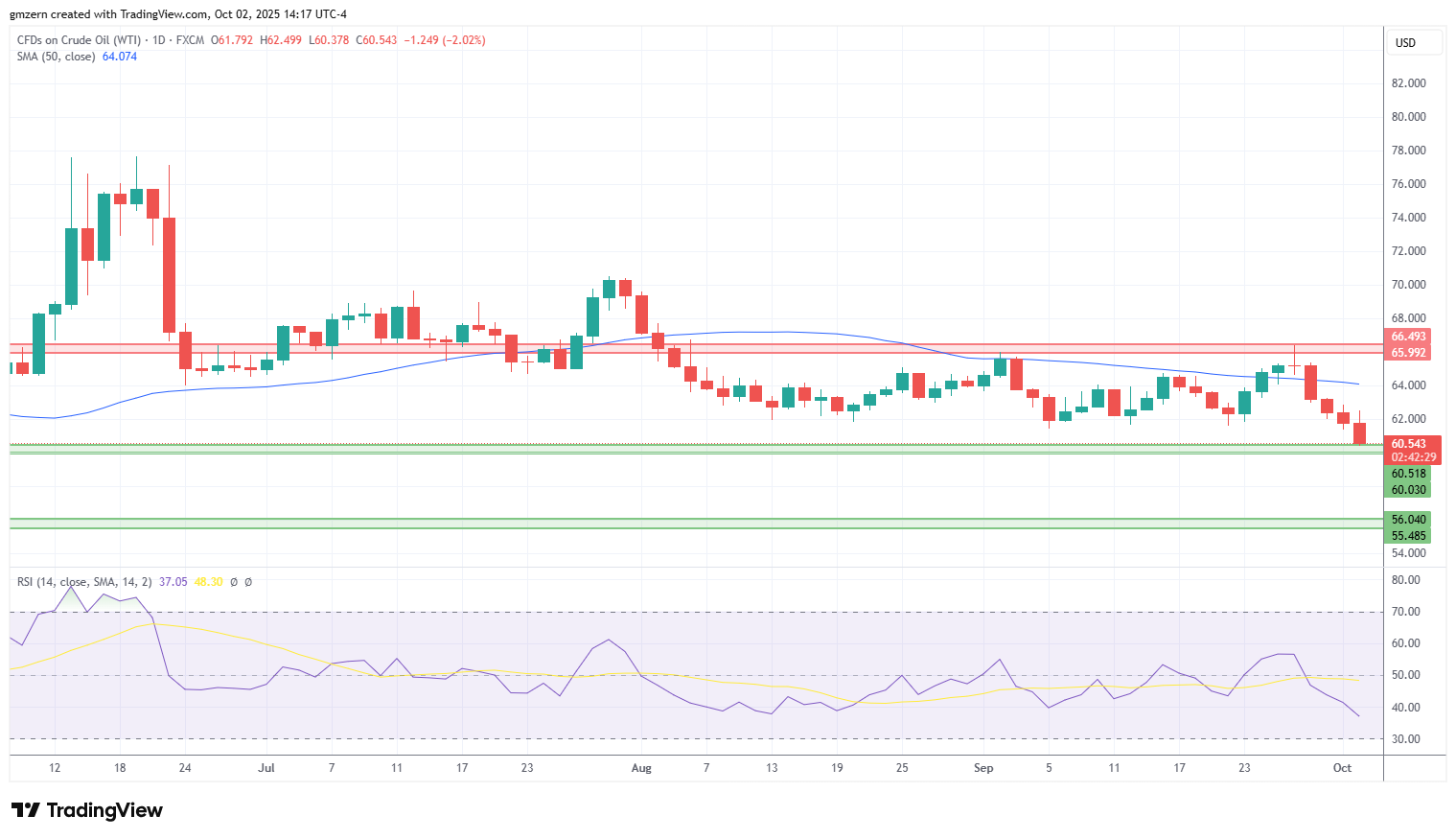1456x839 pixels.
Task: Select the SMA value 64.074
Action: 120,57
